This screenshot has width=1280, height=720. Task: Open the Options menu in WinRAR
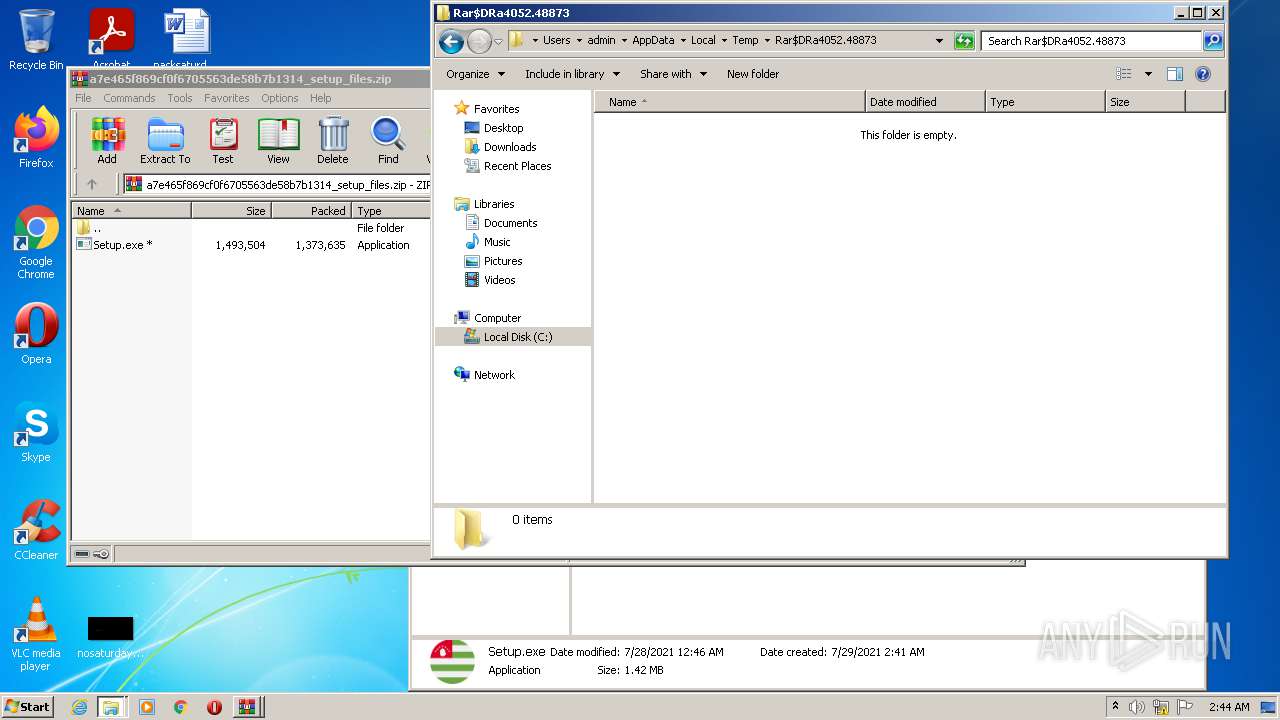coord(280,98)
